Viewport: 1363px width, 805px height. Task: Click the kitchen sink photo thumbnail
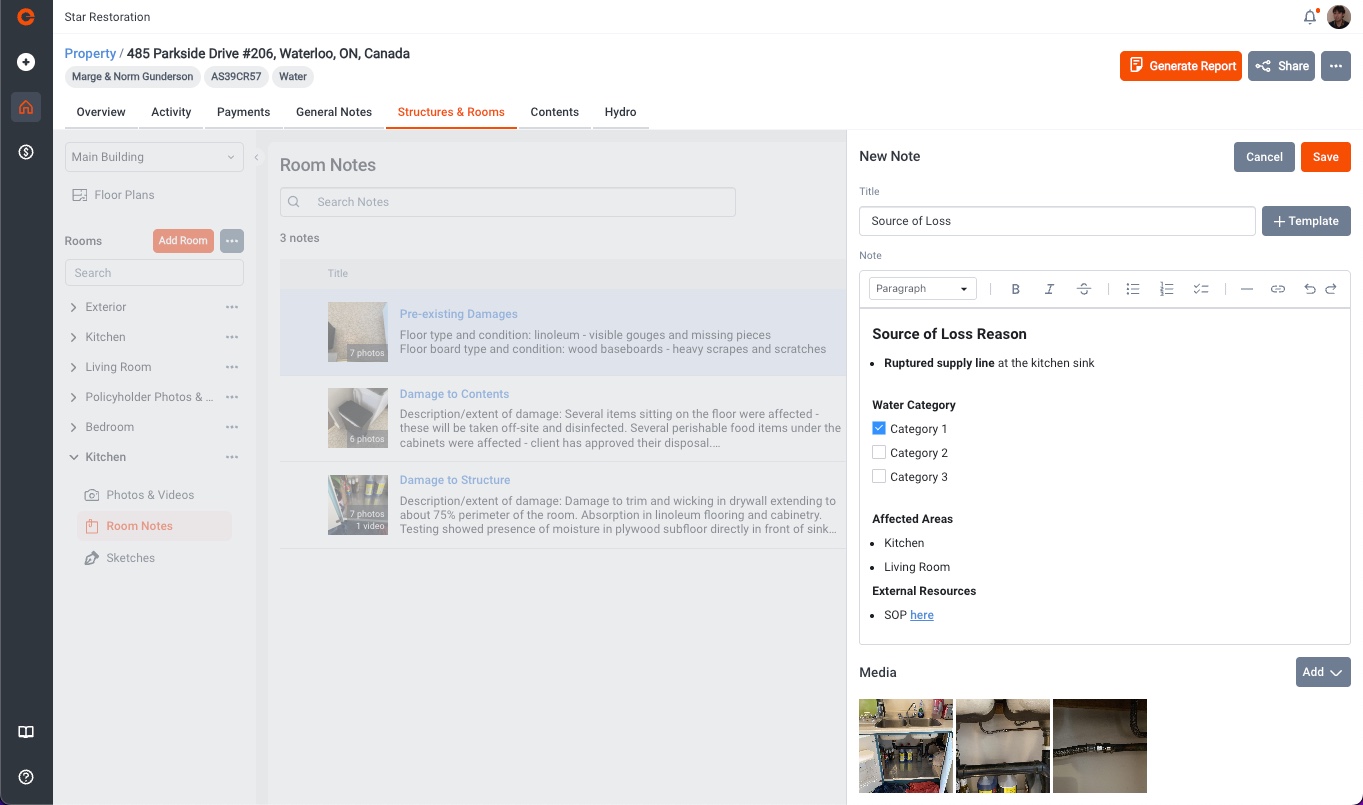click(906, 746)
